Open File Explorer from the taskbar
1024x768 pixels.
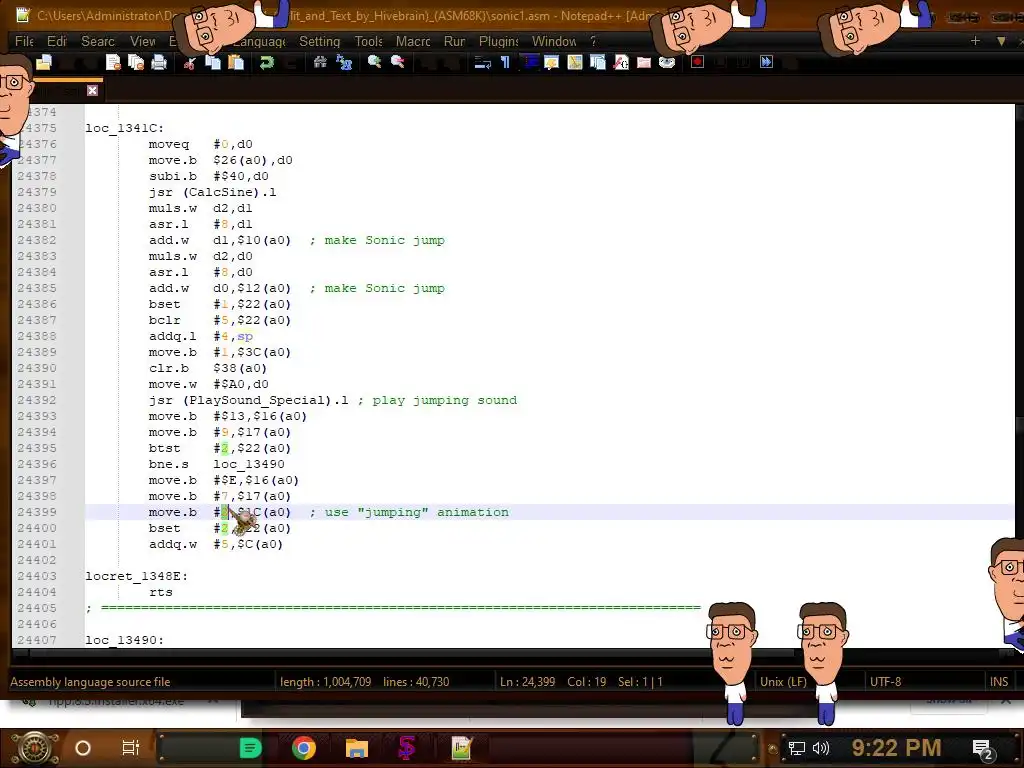[356, 748]
